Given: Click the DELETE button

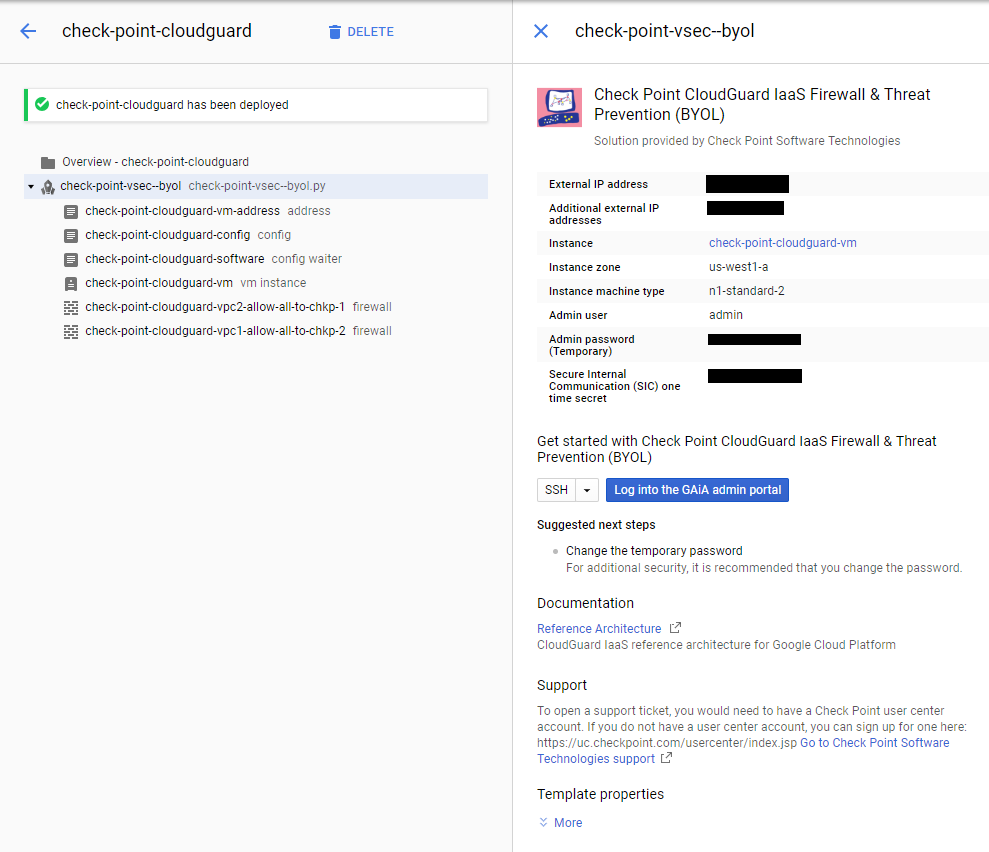Looking at the screenshot, I should click(361, 32).
